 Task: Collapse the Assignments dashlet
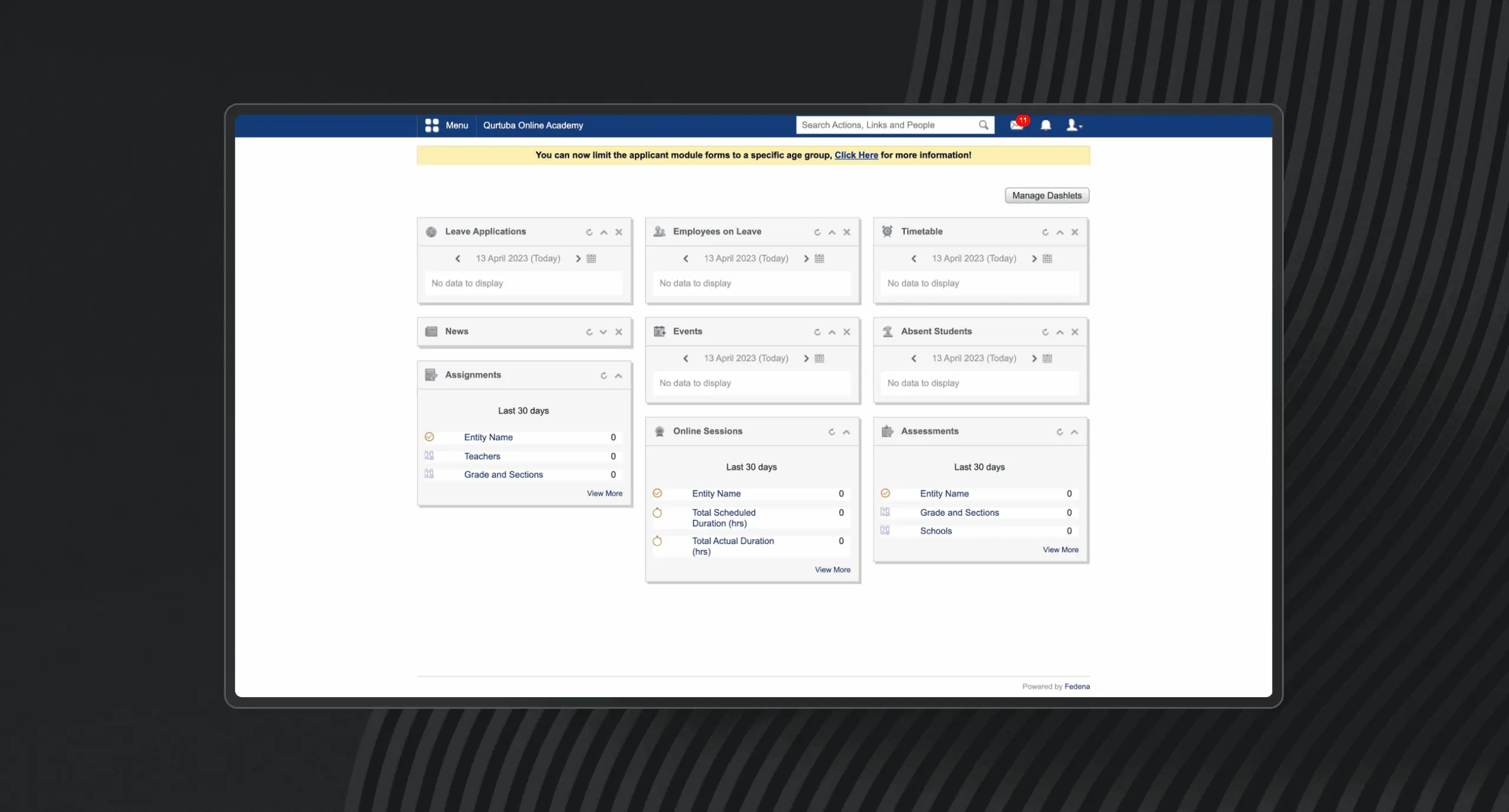pyautogui.click(x=618, y=376)
